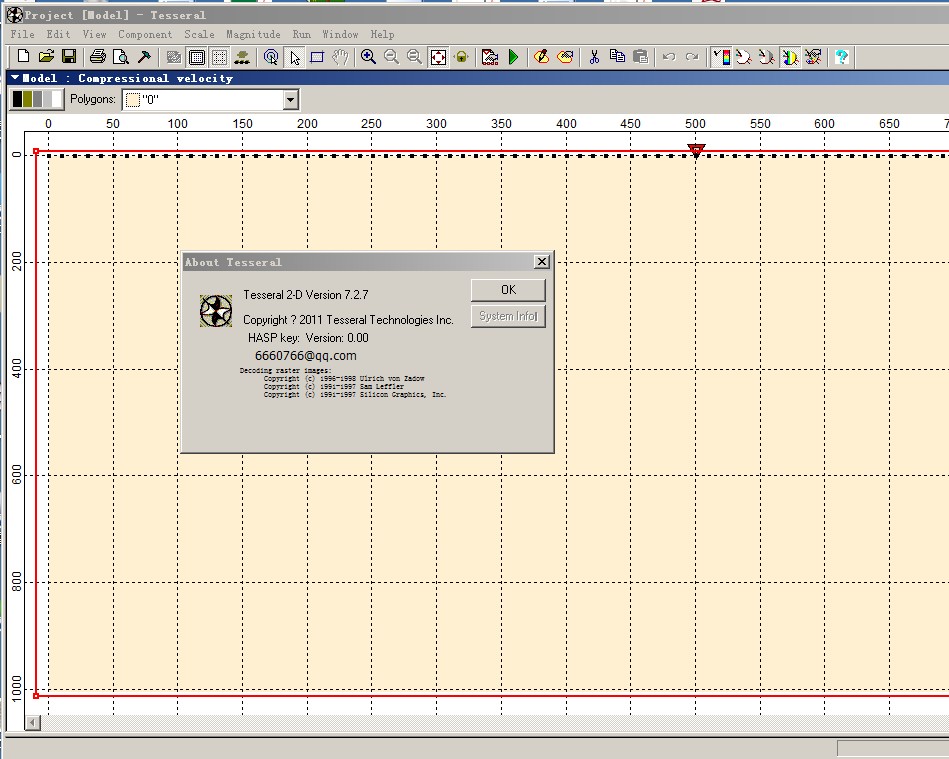949x759 pixels.
Task: Save the project with the floppy disk icon
Action: pyautogui.click(x=69, y=57)
